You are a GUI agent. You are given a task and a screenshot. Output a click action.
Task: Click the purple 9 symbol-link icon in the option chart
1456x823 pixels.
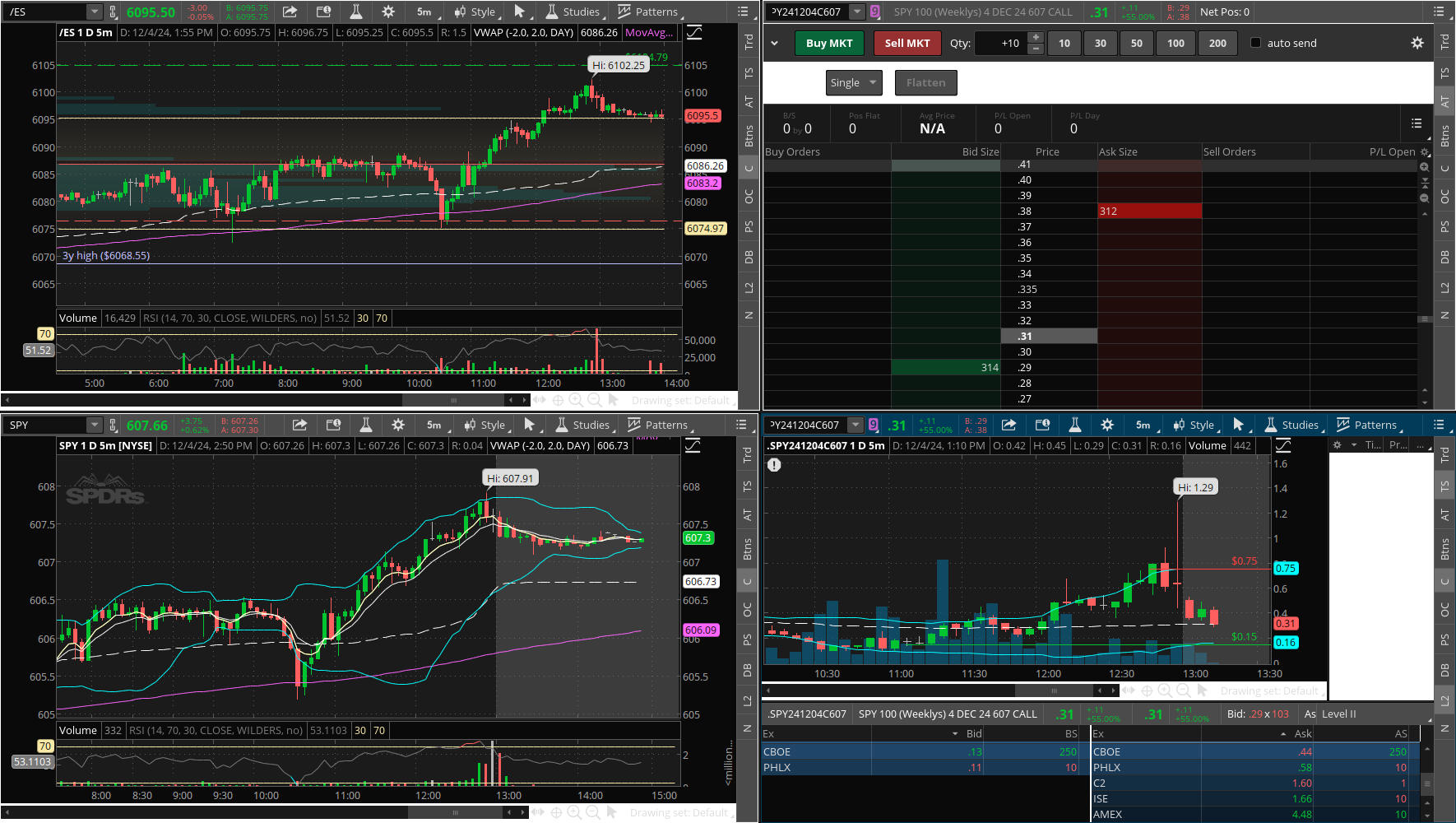(874, 425)
